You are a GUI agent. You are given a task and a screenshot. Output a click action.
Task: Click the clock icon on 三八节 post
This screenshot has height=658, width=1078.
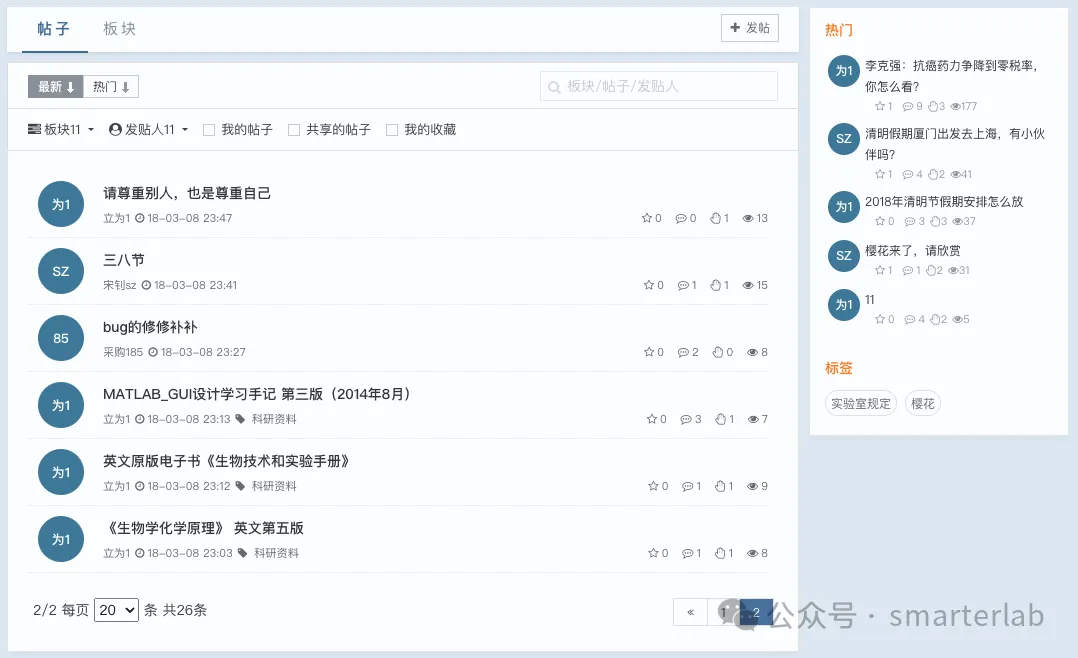click(x=146, y=285)
